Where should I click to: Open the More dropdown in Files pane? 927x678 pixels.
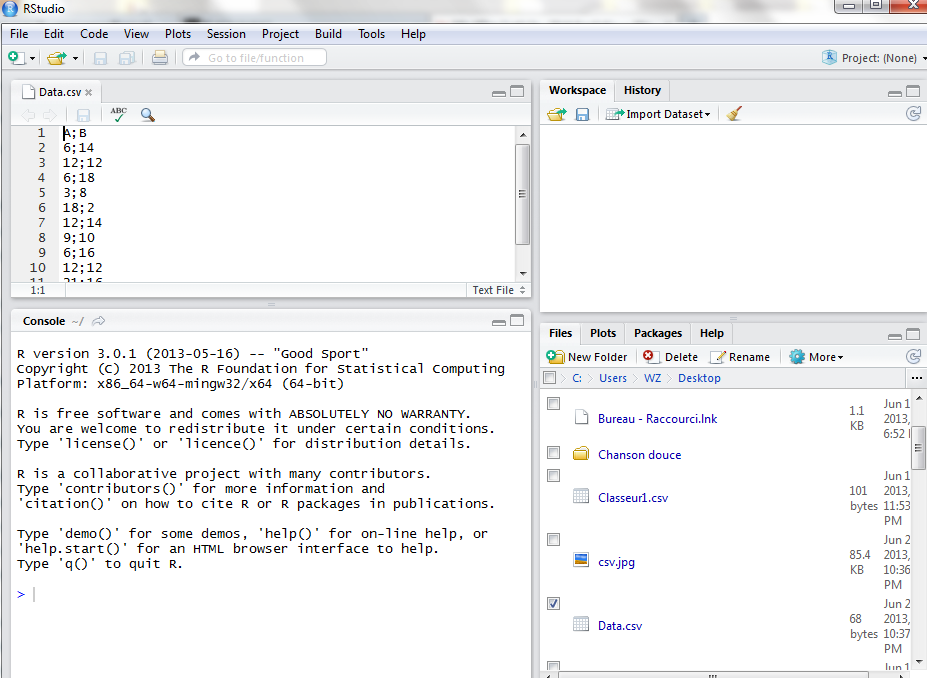[x=816, y=357]
